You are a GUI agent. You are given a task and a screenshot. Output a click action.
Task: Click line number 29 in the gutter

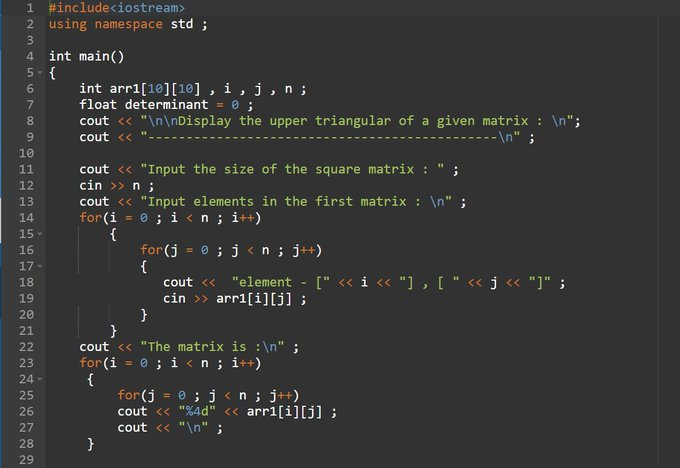pyautogui.click(x=26, y=460)
